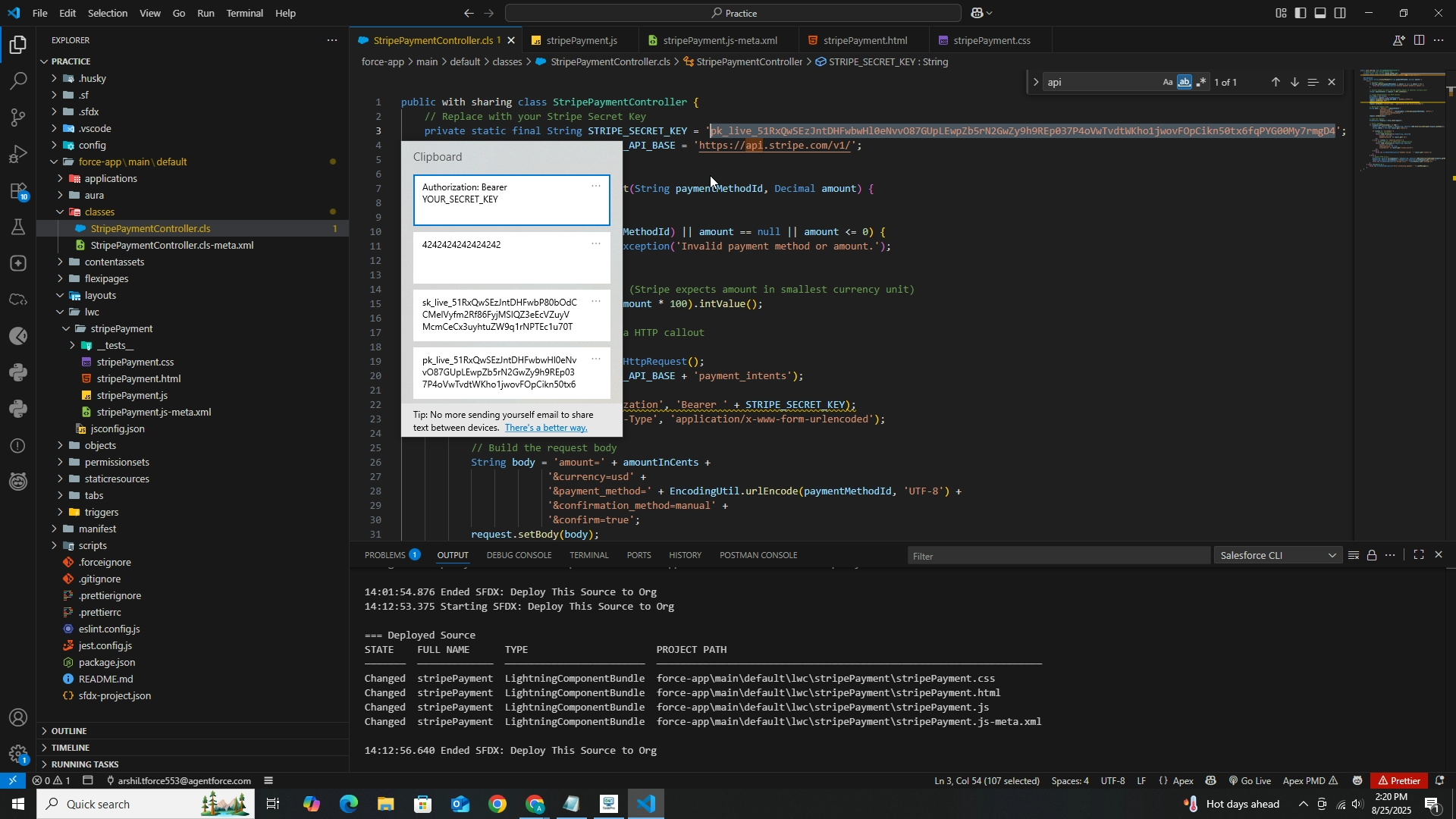Open the Salesforce CLI output channel dropdown
This screenshot has height=819, width=1456.
[1278, 556]
